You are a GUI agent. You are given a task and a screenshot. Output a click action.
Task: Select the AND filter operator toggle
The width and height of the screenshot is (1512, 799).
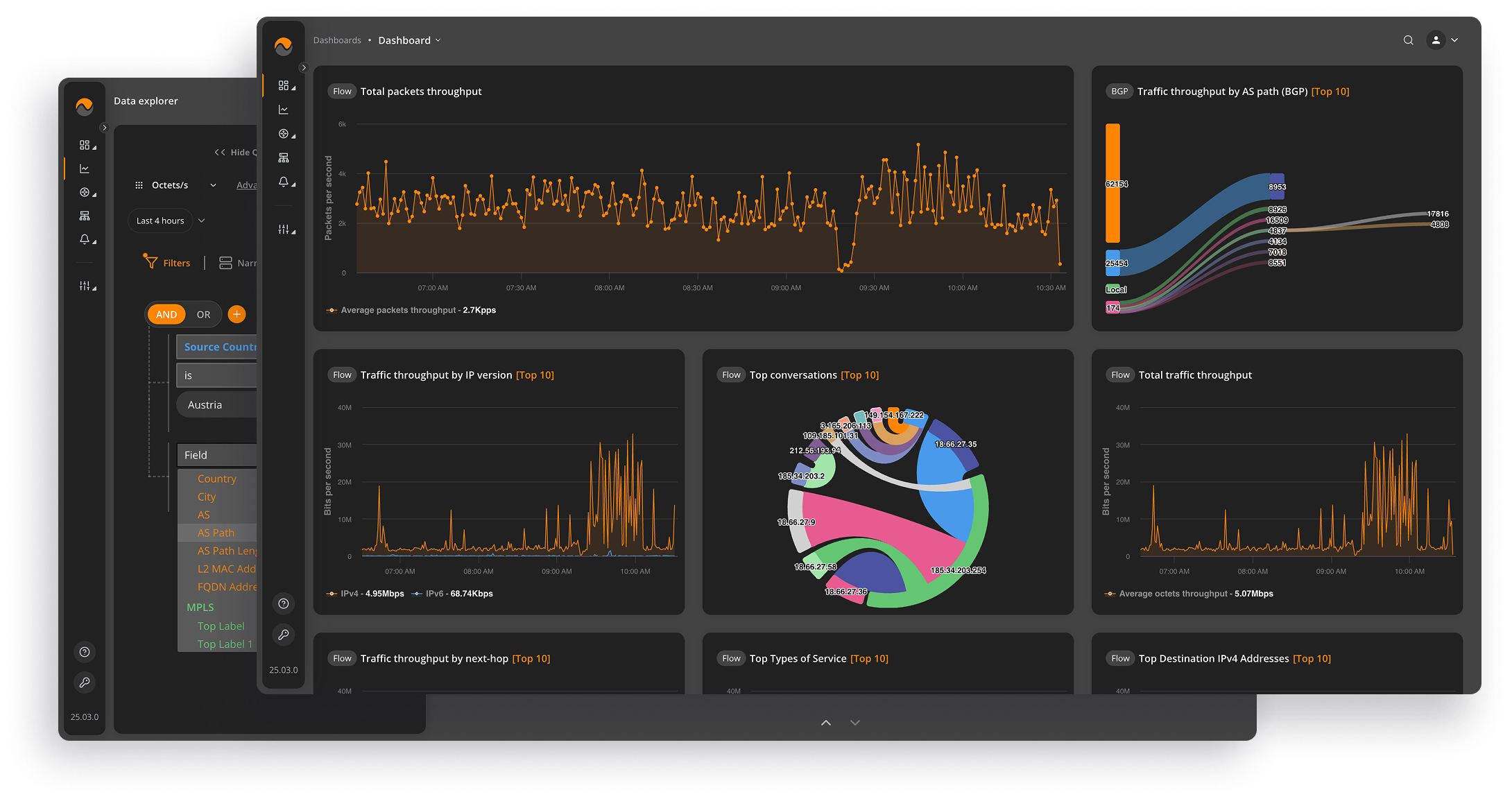click(166, 314)
